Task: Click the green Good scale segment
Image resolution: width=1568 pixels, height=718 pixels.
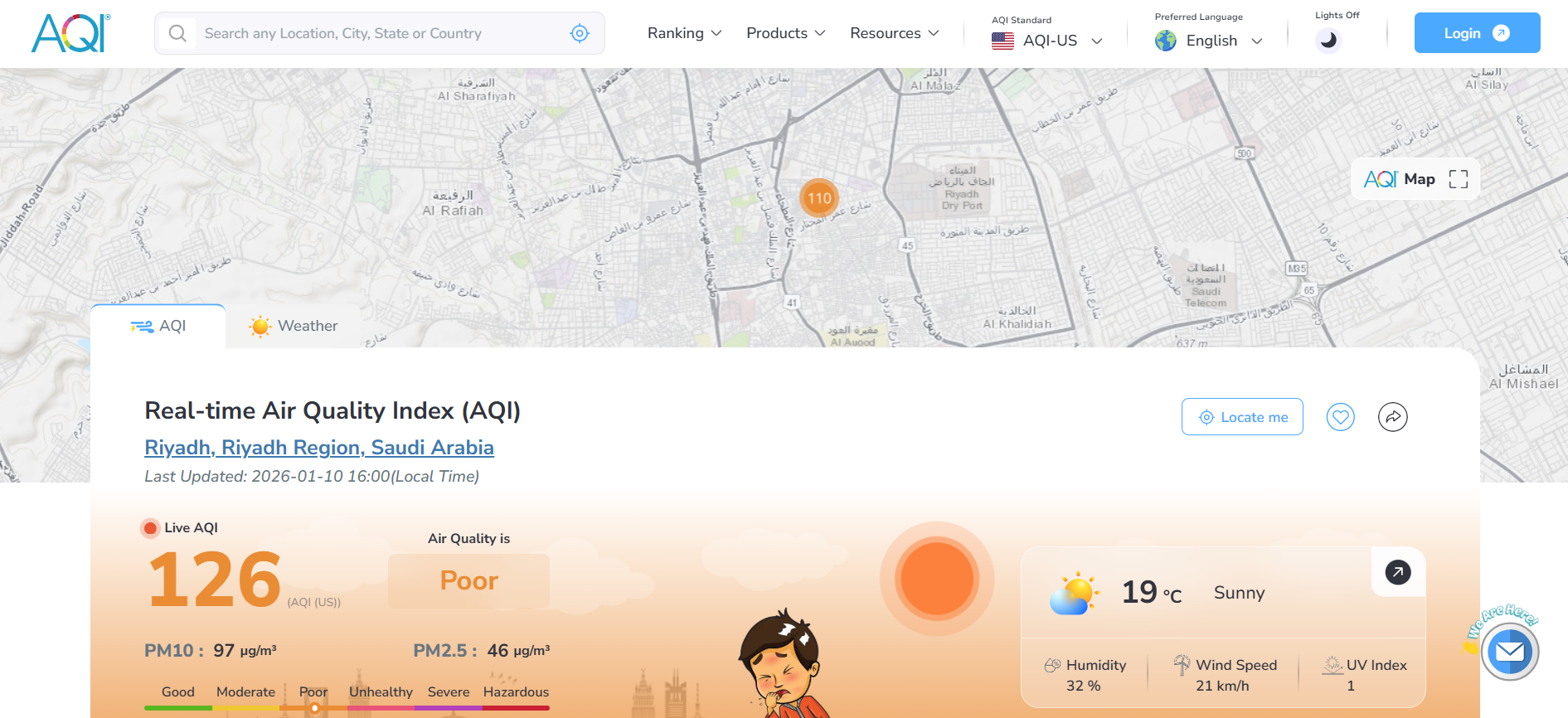Action: [x=178, y=708]
